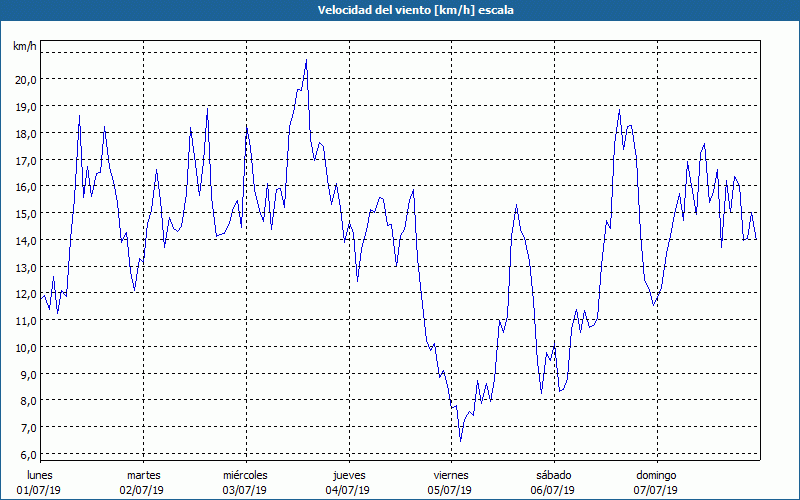This screenshot has width=800, height=500.
Task: Click the '16,0' y-axis value
Action: pyautogui.click(x=27, y=187)
